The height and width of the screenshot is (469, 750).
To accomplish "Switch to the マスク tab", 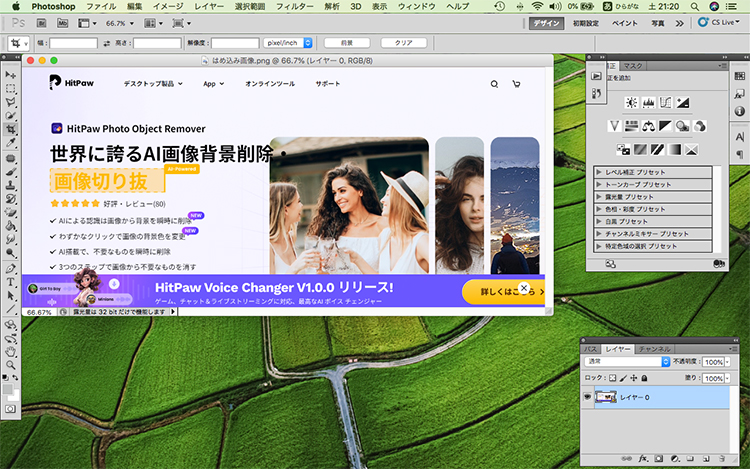I will pos(632,66).
